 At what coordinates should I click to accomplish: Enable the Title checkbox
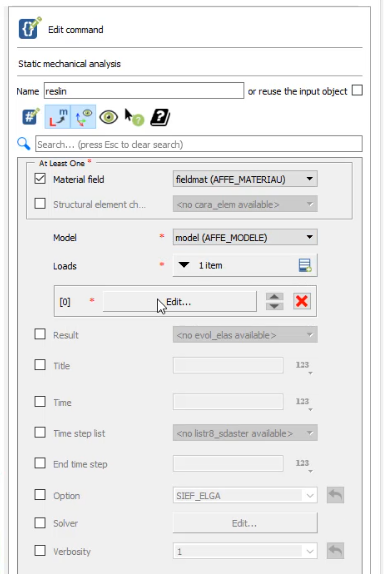pyautogui.click(x=40, y=365)
